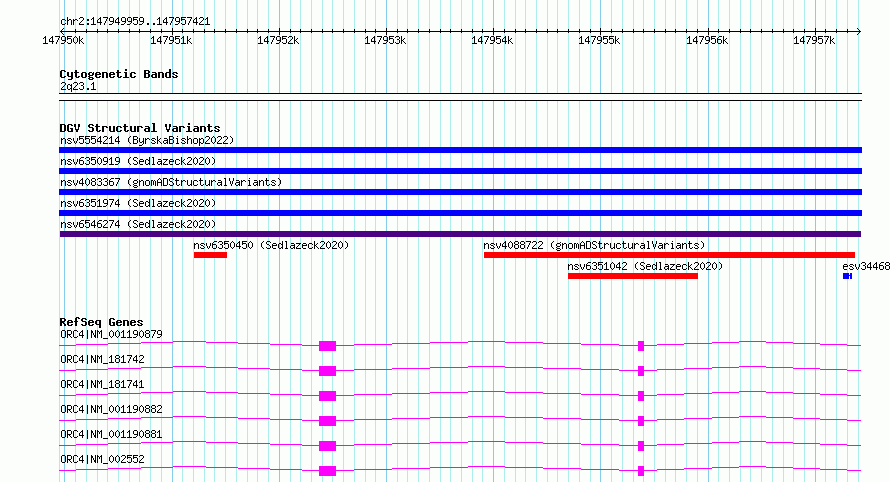The height and width of the screenshot is (482, 890).
Task: Click the nsv6351042 (Sedlazeck2020) label
Action: point(645,266)
